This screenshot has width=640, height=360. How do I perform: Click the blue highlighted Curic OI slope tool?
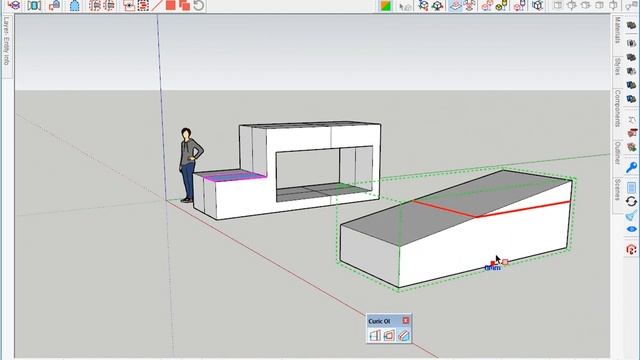(x=403, y=336)
